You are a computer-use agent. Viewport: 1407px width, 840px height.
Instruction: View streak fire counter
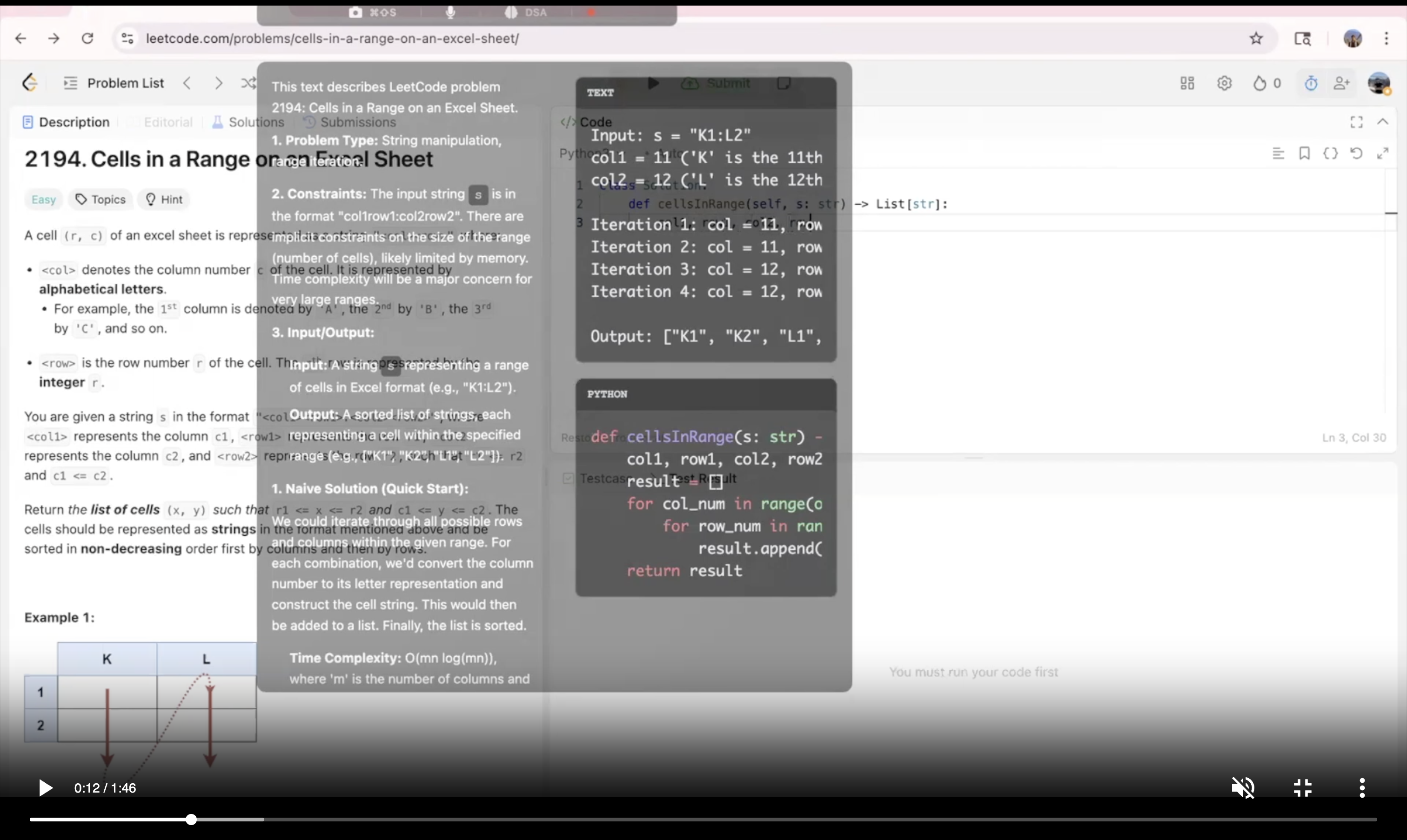pyautogui.click(x=1266, y=83)
